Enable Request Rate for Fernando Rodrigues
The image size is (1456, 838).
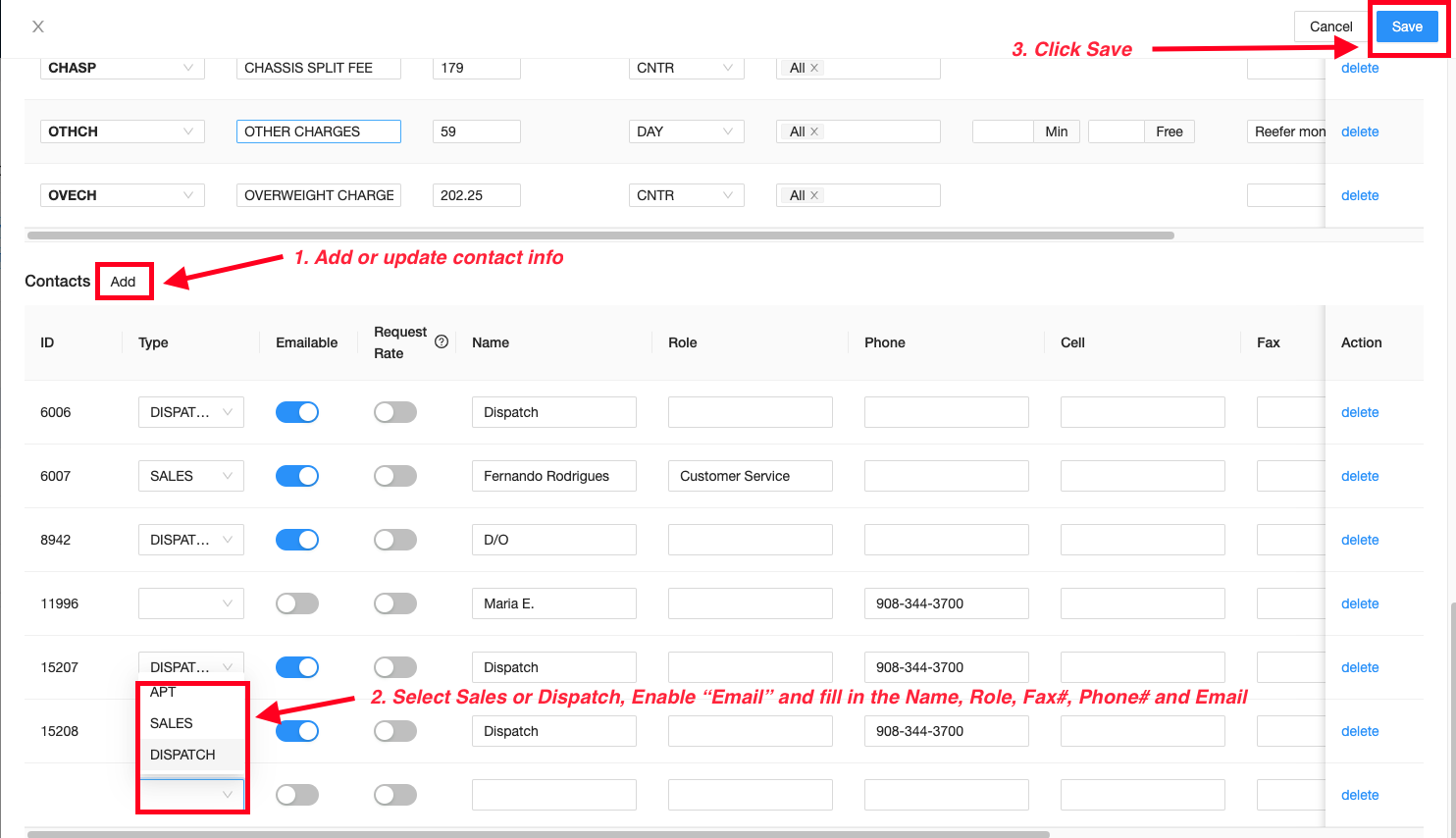(395, 476)
